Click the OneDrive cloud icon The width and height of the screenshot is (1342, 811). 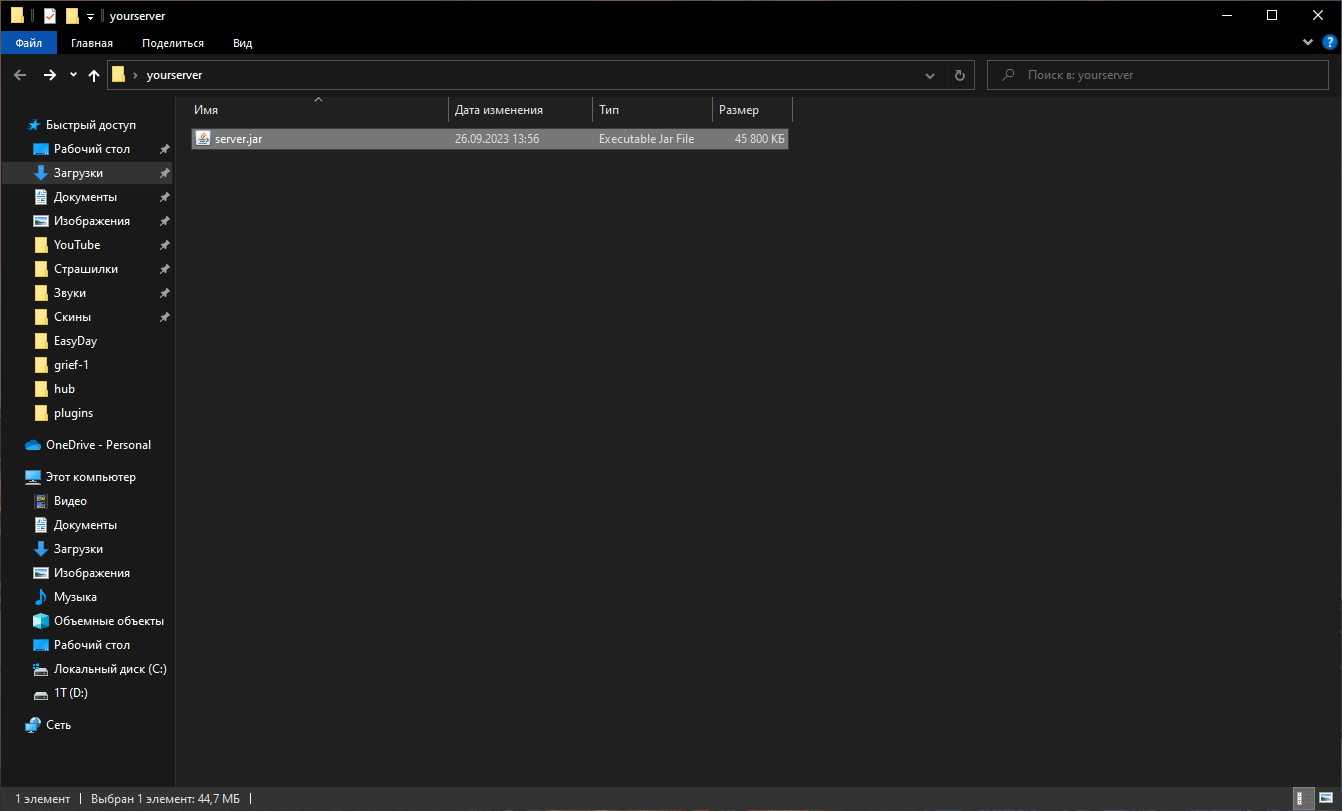(x=33, y=445)
